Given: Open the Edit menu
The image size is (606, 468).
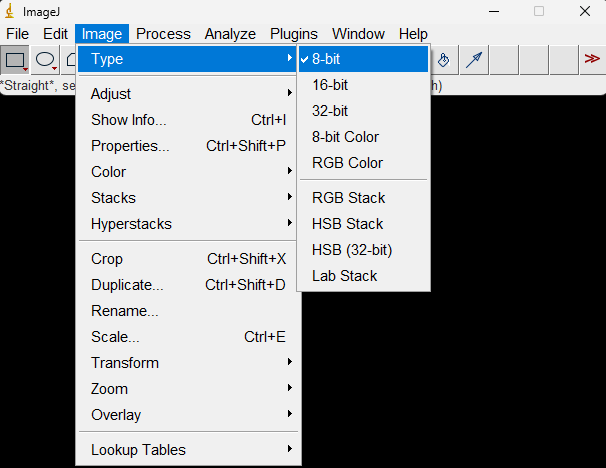Looking at the screenshot, I should [x=55, y=34].
